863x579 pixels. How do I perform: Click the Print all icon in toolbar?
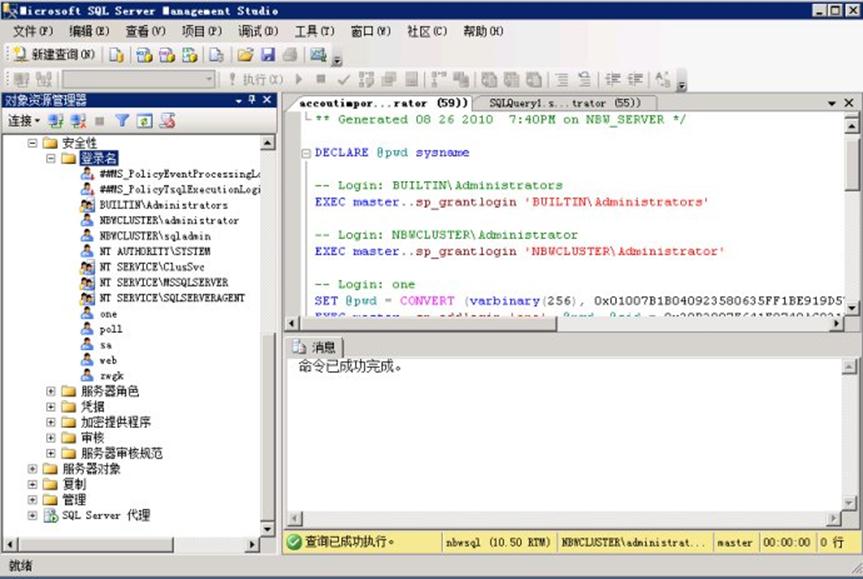290,54
